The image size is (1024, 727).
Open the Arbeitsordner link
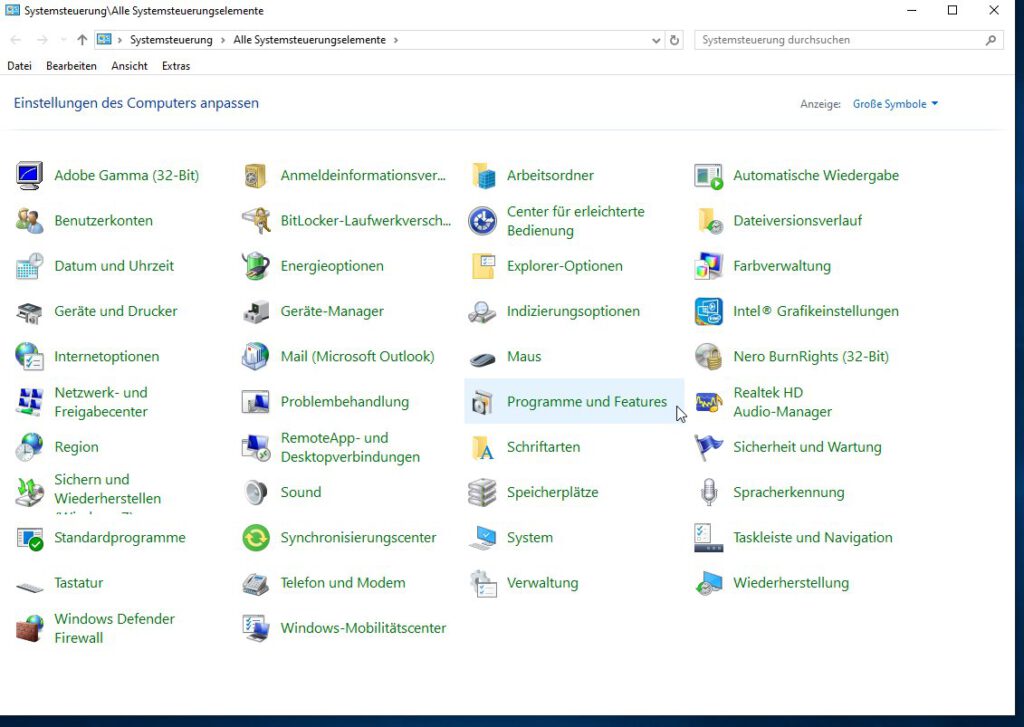550,176
